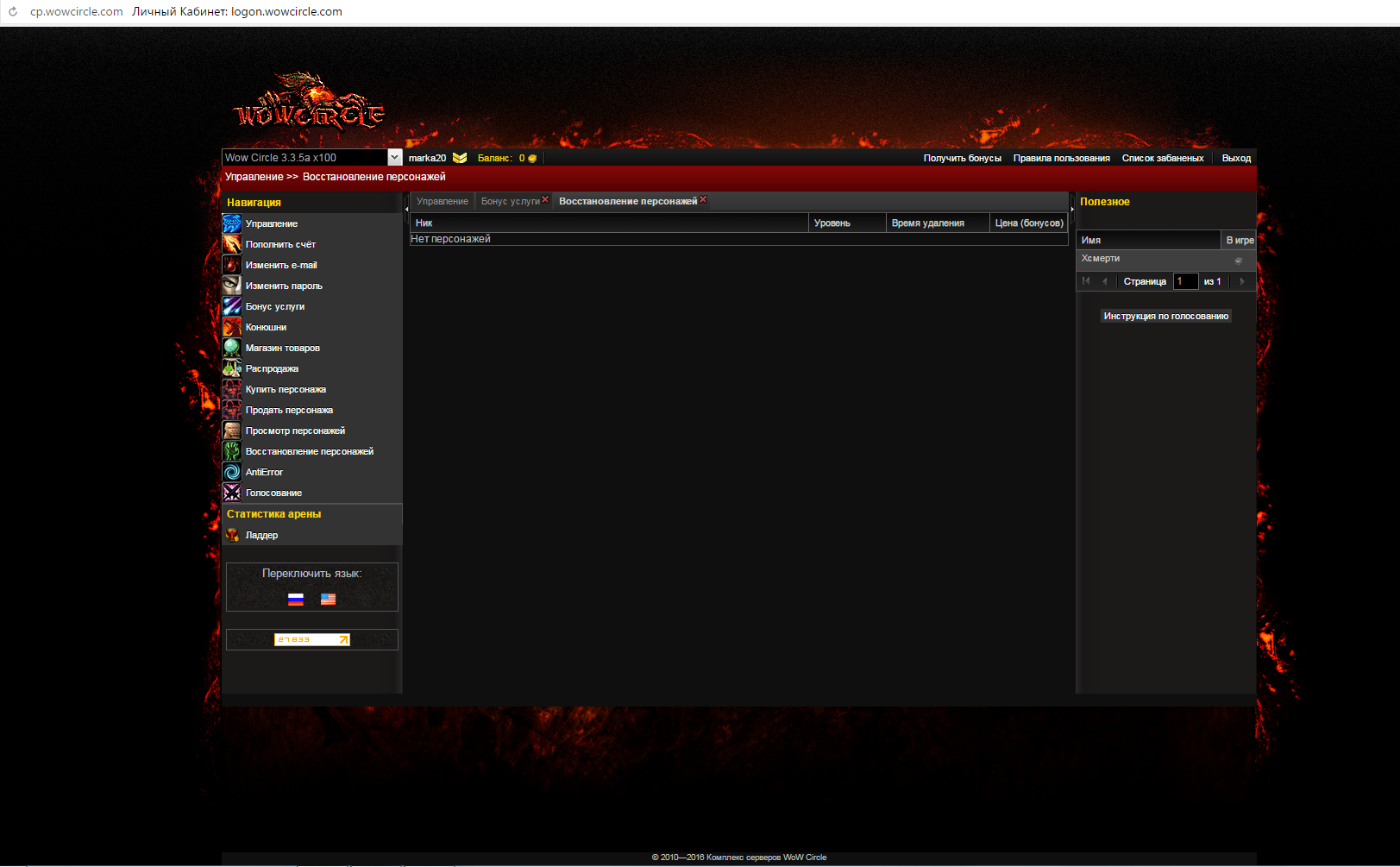Switch to the Бонус услуги tab

(x=510, y=201)
